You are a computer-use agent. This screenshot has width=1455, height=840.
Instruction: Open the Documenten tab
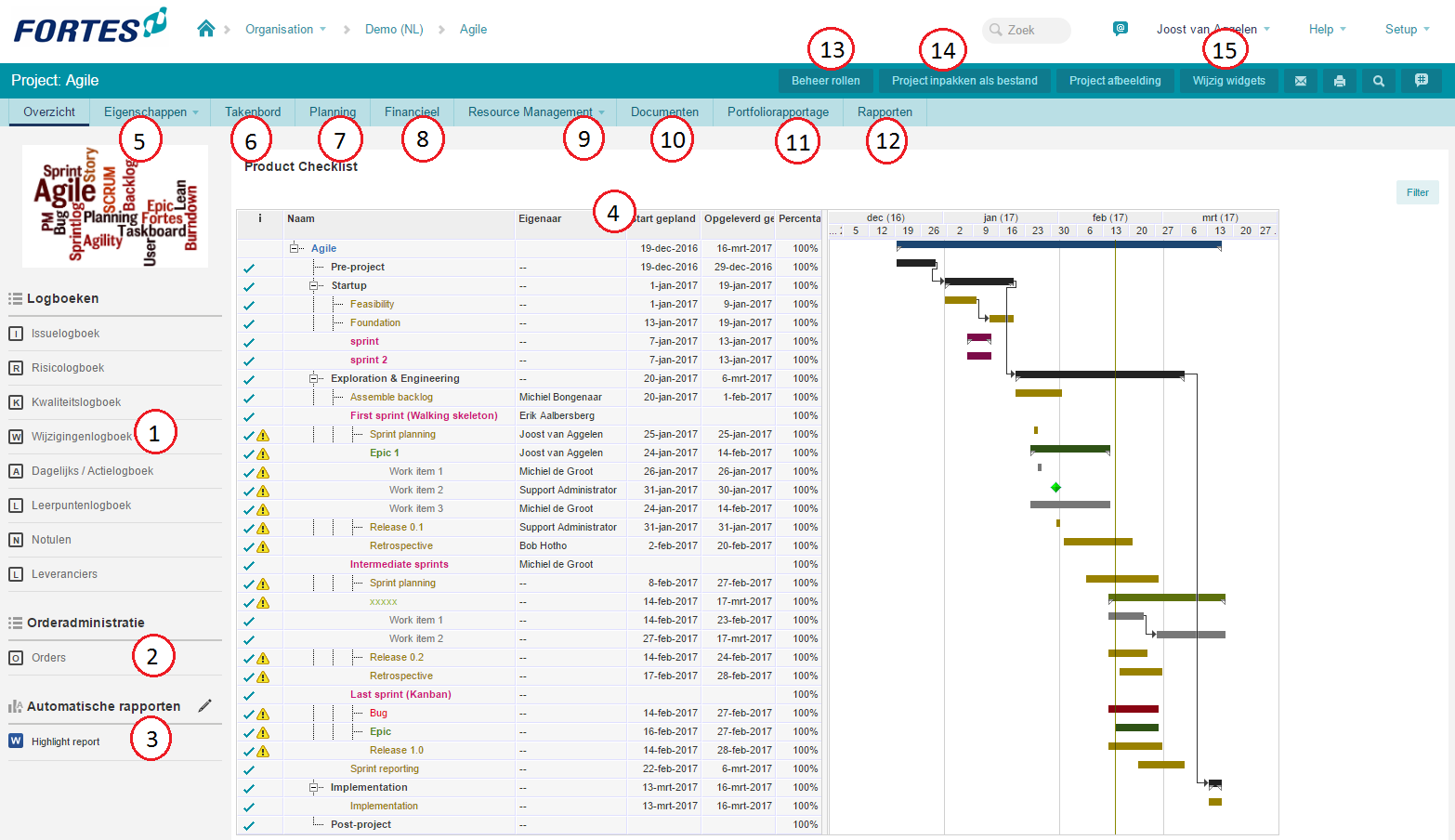[x=664, y=112]
